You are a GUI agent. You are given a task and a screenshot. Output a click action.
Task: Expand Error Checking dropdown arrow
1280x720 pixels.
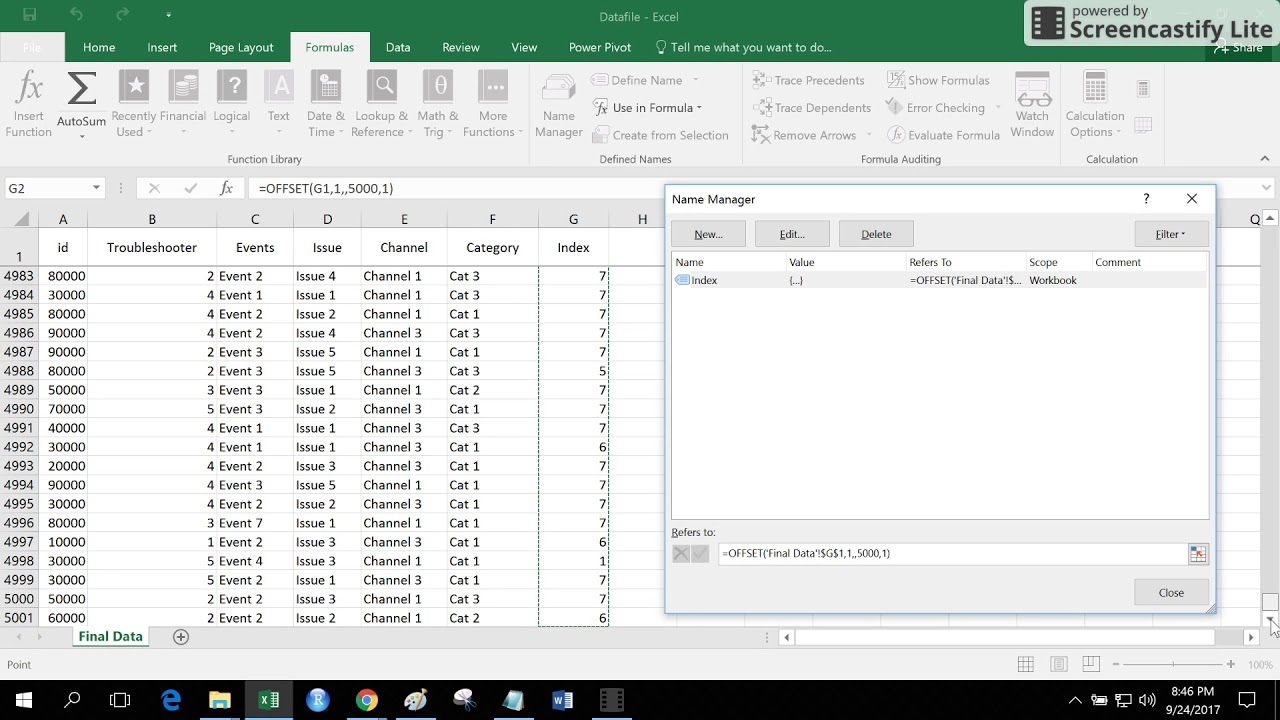(998, 108)
